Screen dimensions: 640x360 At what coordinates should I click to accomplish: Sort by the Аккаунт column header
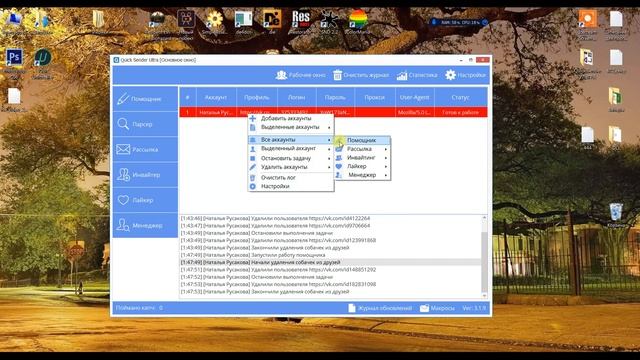coord(216,97)
